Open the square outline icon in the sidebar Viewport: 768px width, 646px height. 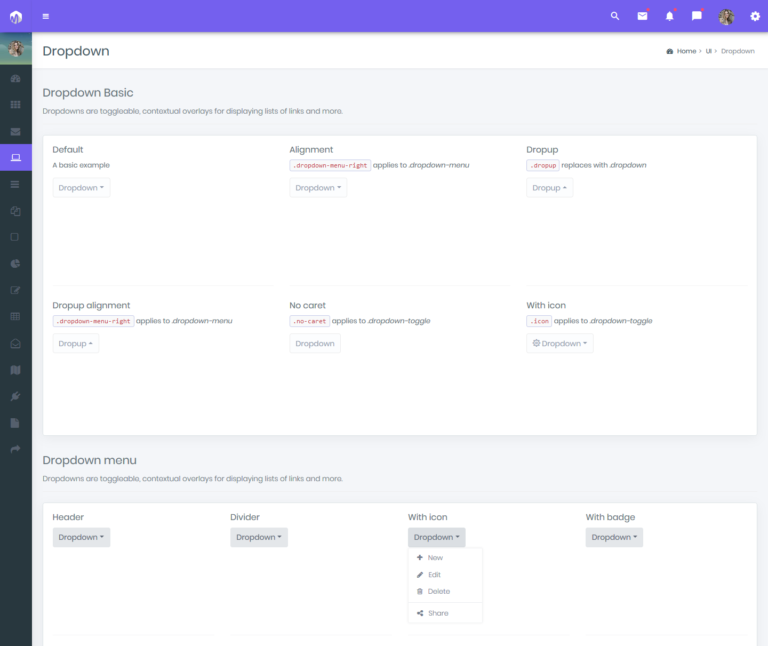[15, 237]
